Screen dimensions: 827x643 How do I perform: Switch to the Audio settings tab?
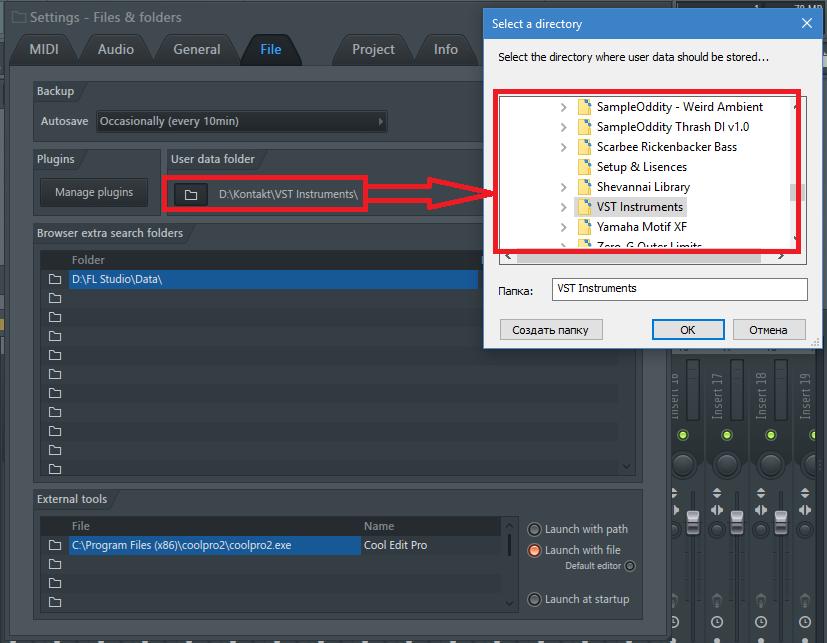click(x=116, y=50)
